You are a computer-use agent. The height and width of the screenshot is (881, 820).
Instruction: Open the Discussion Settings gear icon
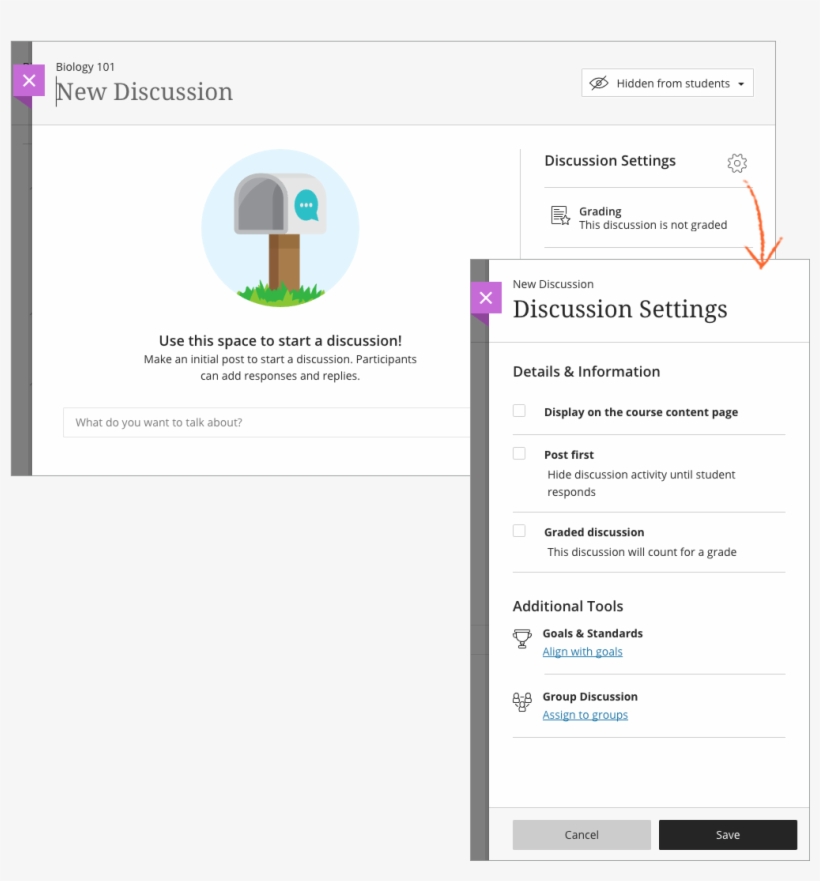pos(737,163)
